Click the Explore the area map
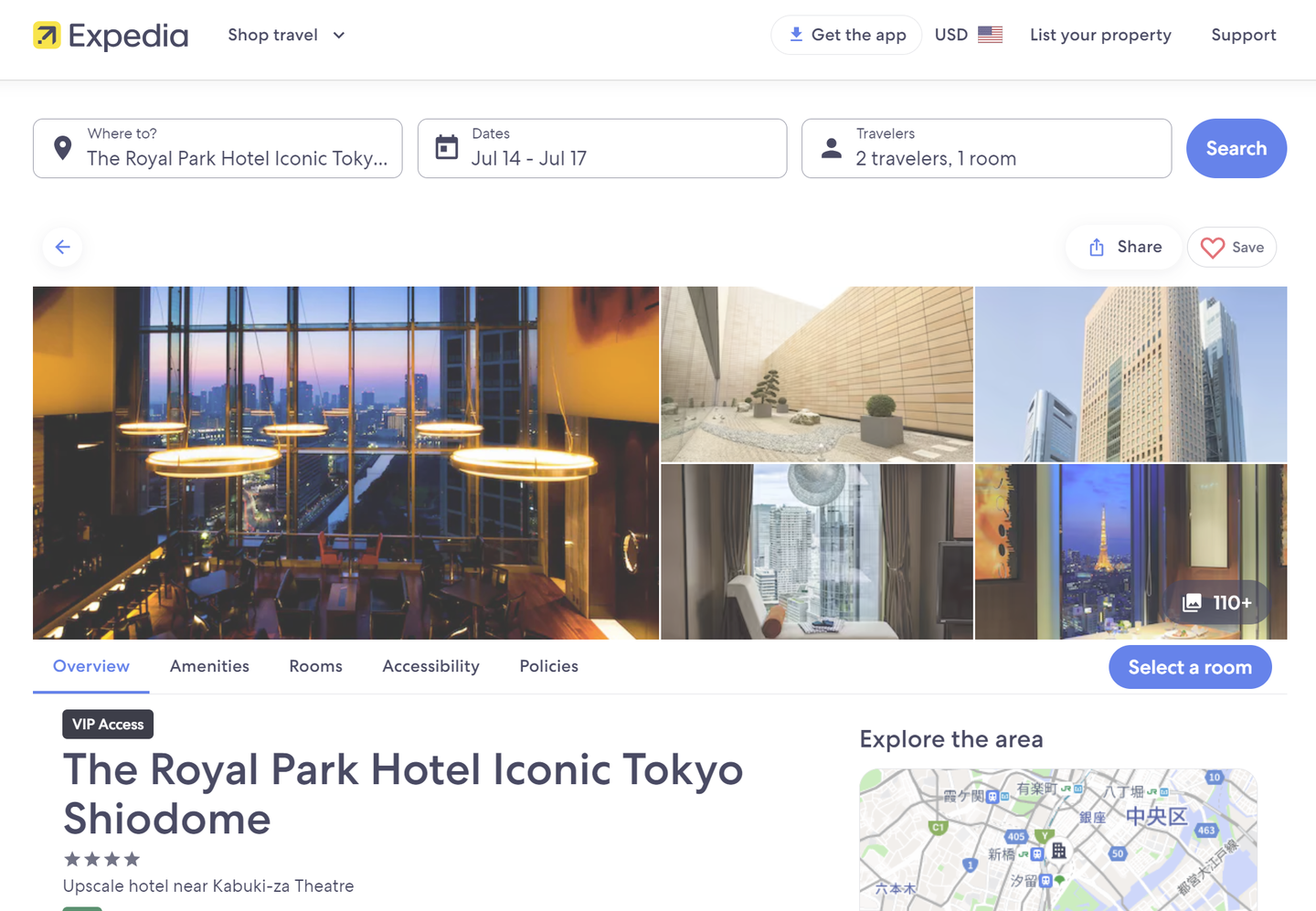1316x911 pixels. (x=1057, y=841)
